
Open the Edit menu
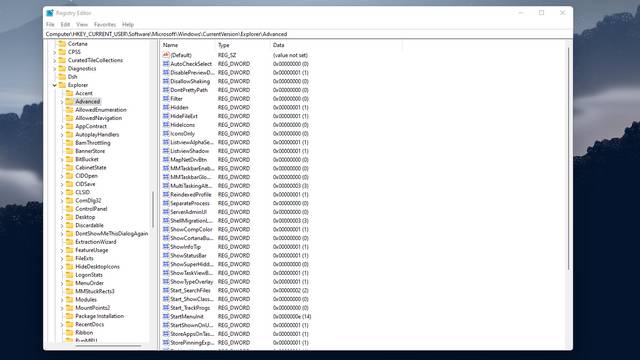(x=65, y=24)
